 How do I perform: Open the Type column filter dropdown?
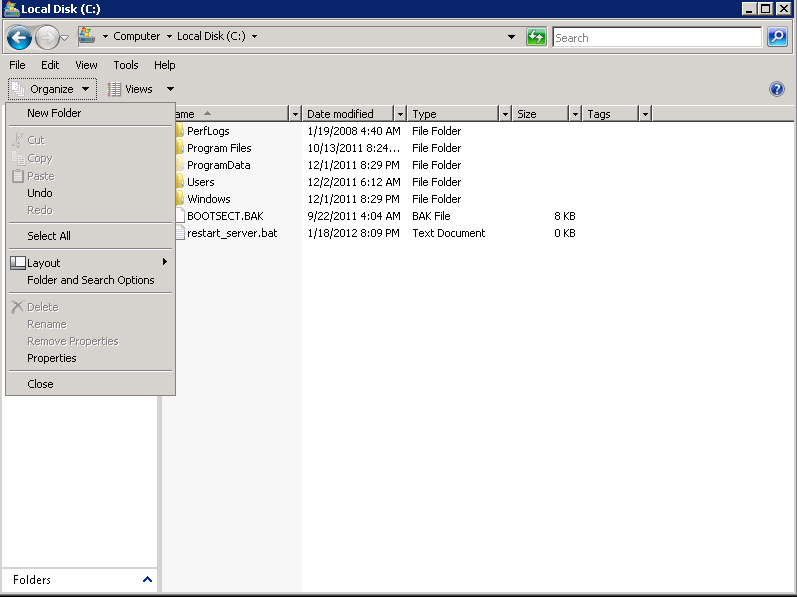coord(505,114)
